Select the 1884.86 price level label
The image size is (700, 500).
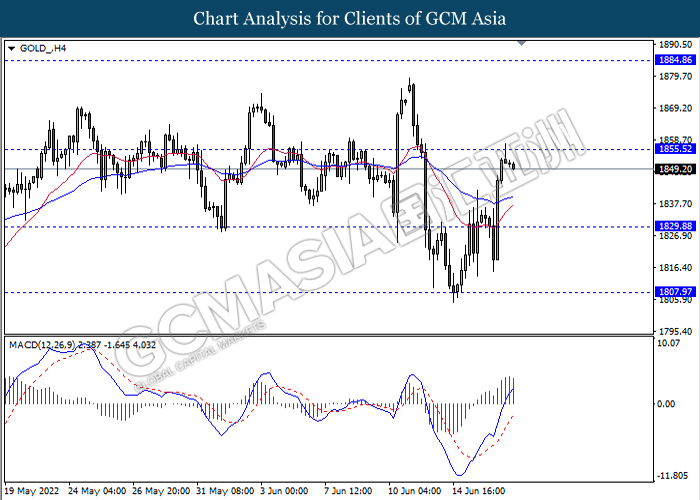pos(675,60)
